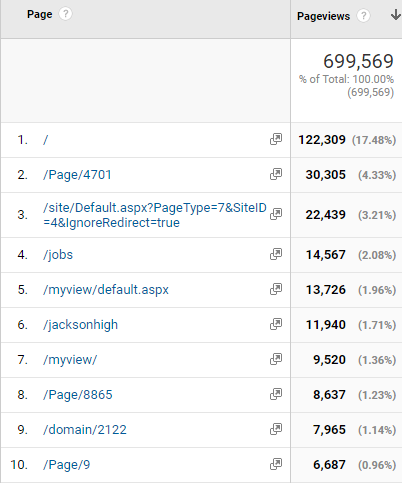Open external link icon beside /jobs

coord(276,254)
